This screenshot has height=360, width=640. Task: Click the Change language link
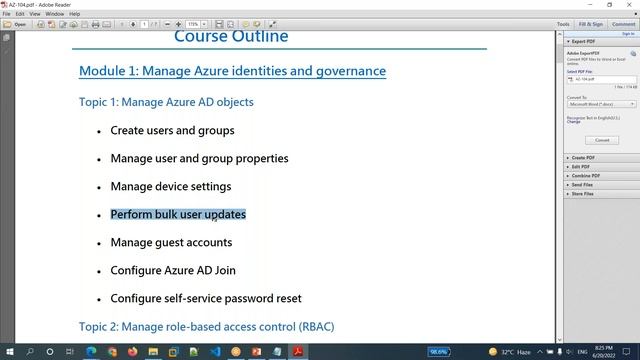tap(573, 122)
